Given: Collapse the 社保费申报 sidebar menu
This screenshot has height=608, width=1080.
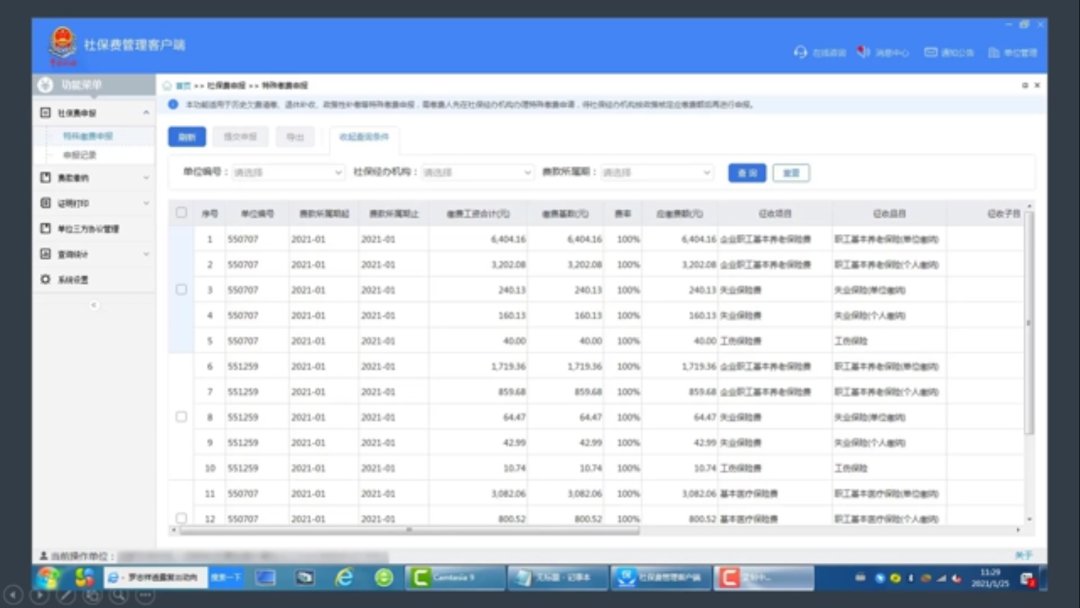Looking at the screenshot, I should tap(146, 114).
